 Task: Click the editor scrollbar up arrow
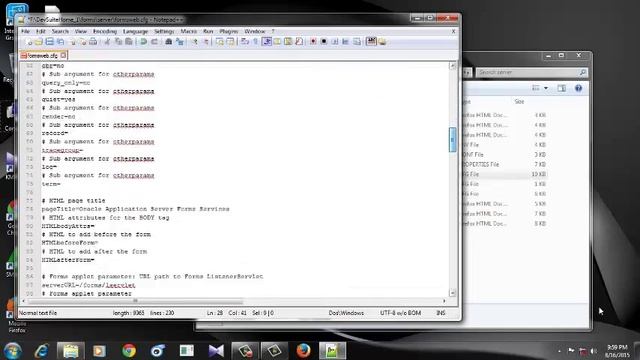pyautogui.click(x=452, y=66)
